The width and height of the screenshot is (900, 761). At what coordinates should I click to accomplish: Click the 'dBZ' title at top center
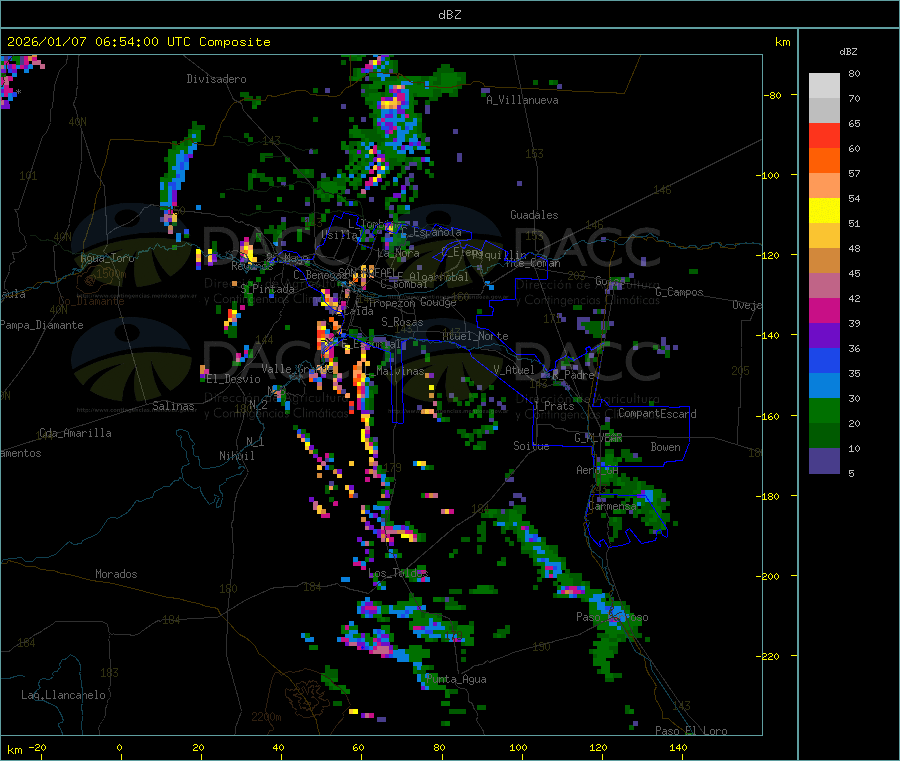[x=449, y=15]
